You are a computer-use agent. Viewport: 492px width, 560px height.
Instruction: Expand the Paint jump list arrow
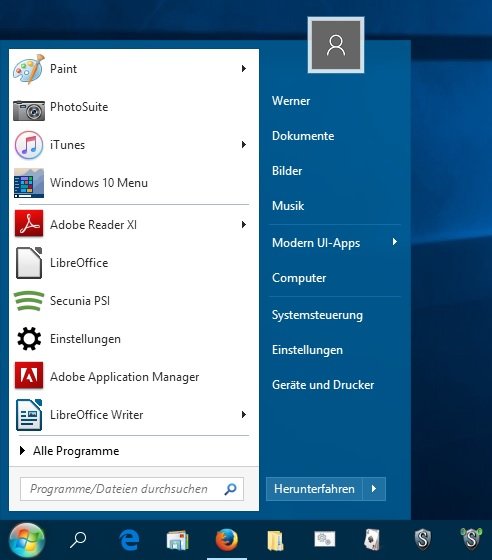pyautogui.click(x=244, y=68)
